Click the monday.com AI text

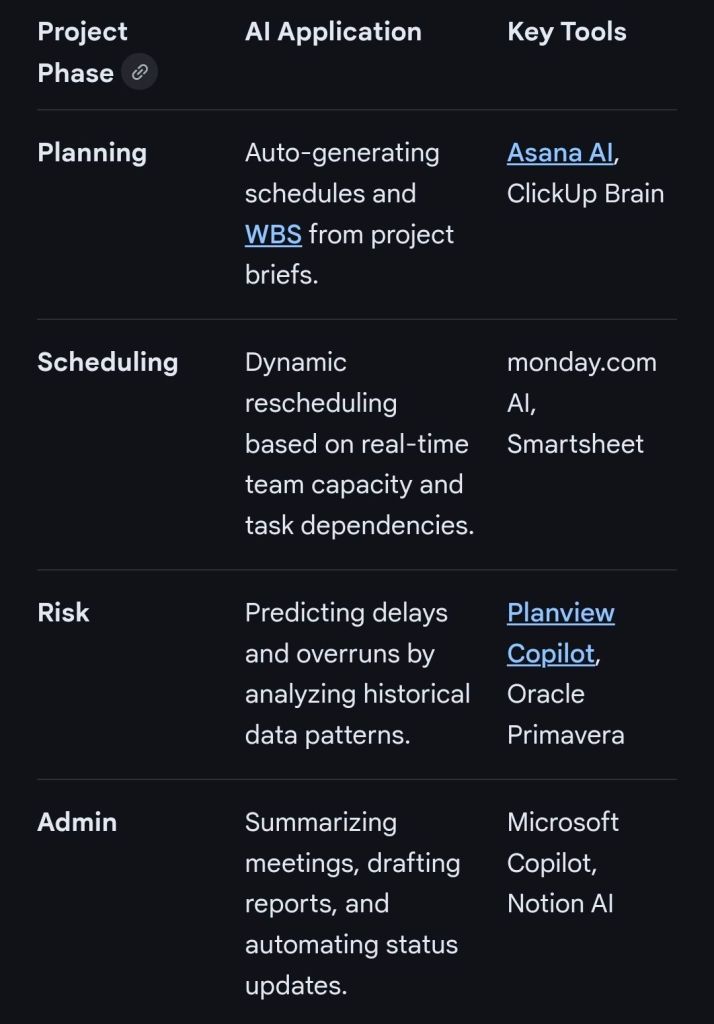pyautogui.click(x=581, y=382)
